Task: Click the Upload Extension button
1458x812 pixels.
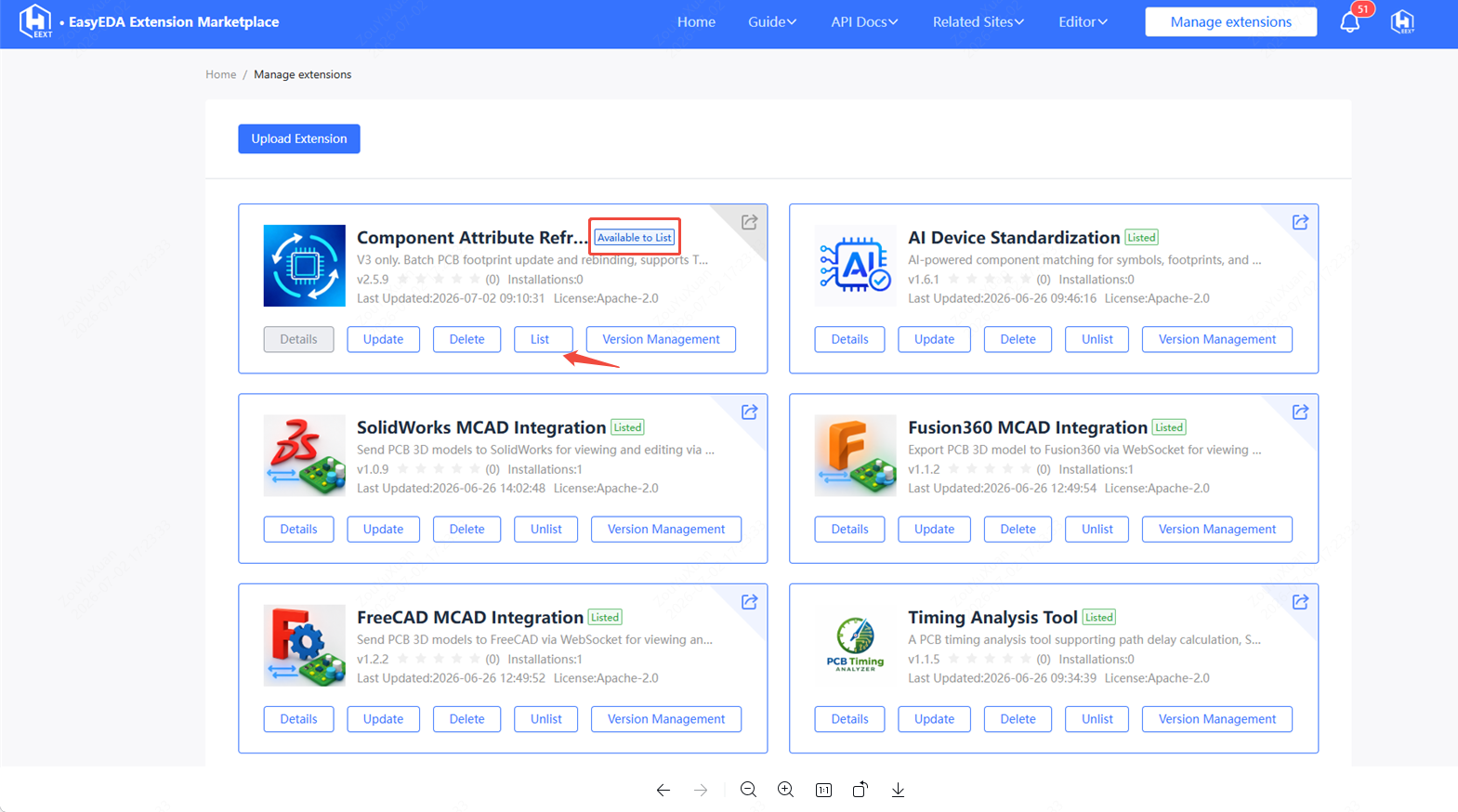Action: pos(299,138)
